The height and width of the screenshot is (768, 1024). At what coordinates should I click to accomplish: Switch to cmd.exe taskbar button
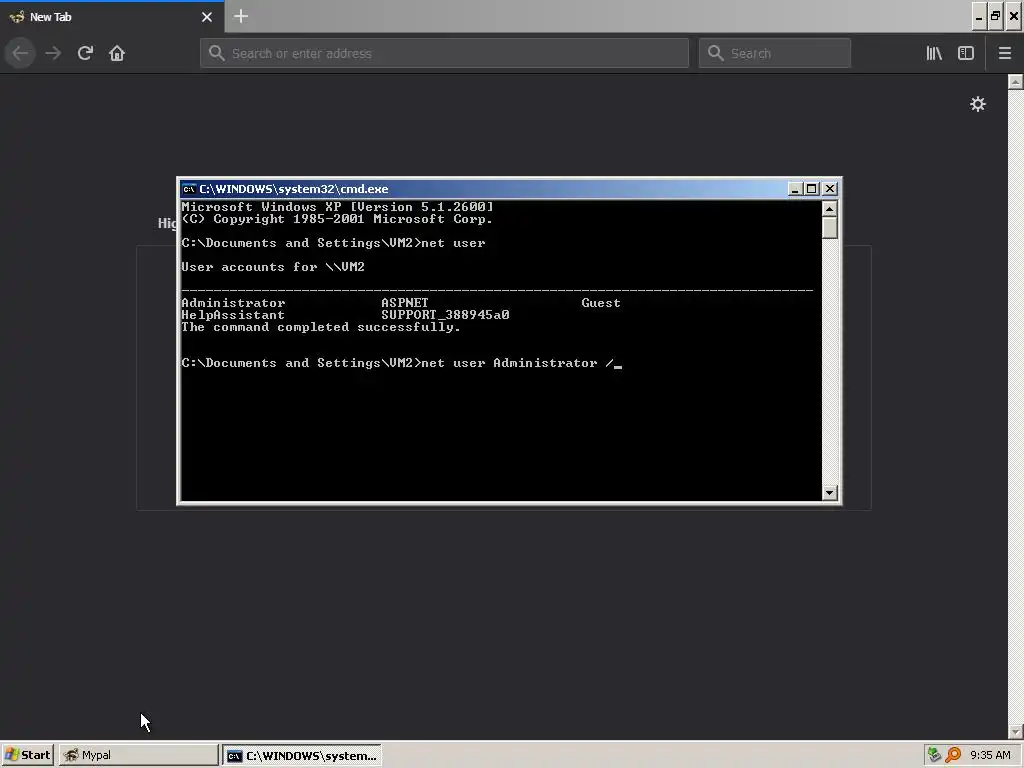point(302,755)
